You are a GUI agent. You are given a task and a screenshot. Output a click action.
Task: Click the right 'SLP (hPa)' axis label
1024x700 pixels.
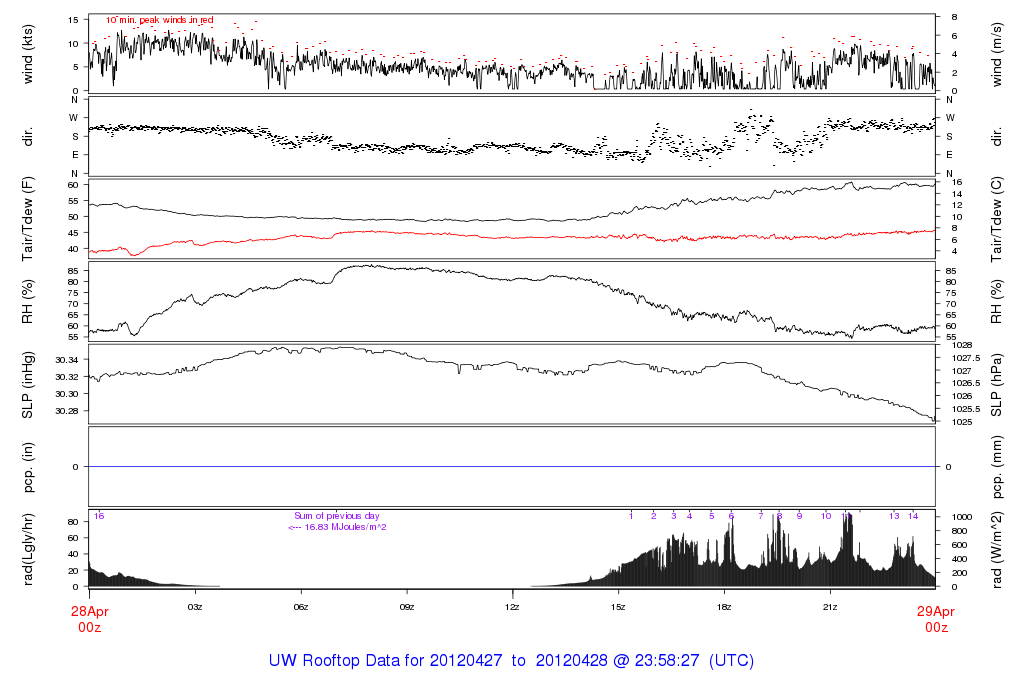coord(996,383)
